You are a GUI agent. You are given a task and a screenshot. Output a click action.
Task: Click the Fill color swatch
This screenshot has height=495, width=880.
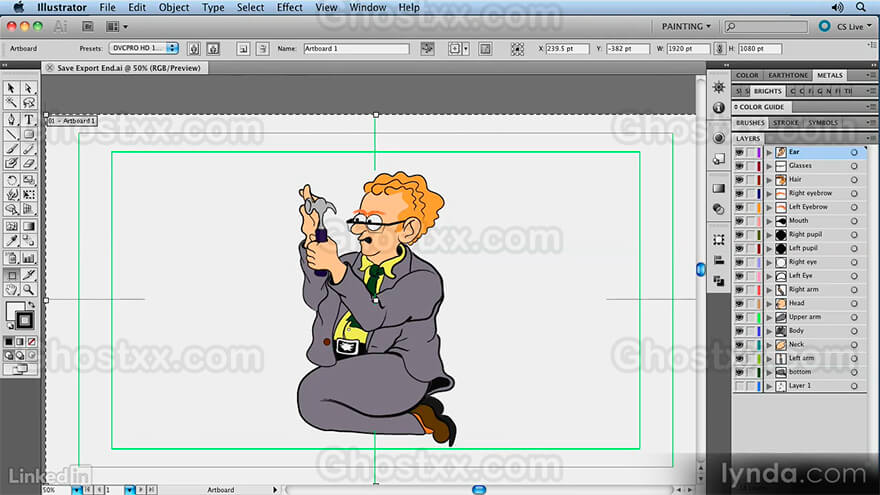coord(15,310)
